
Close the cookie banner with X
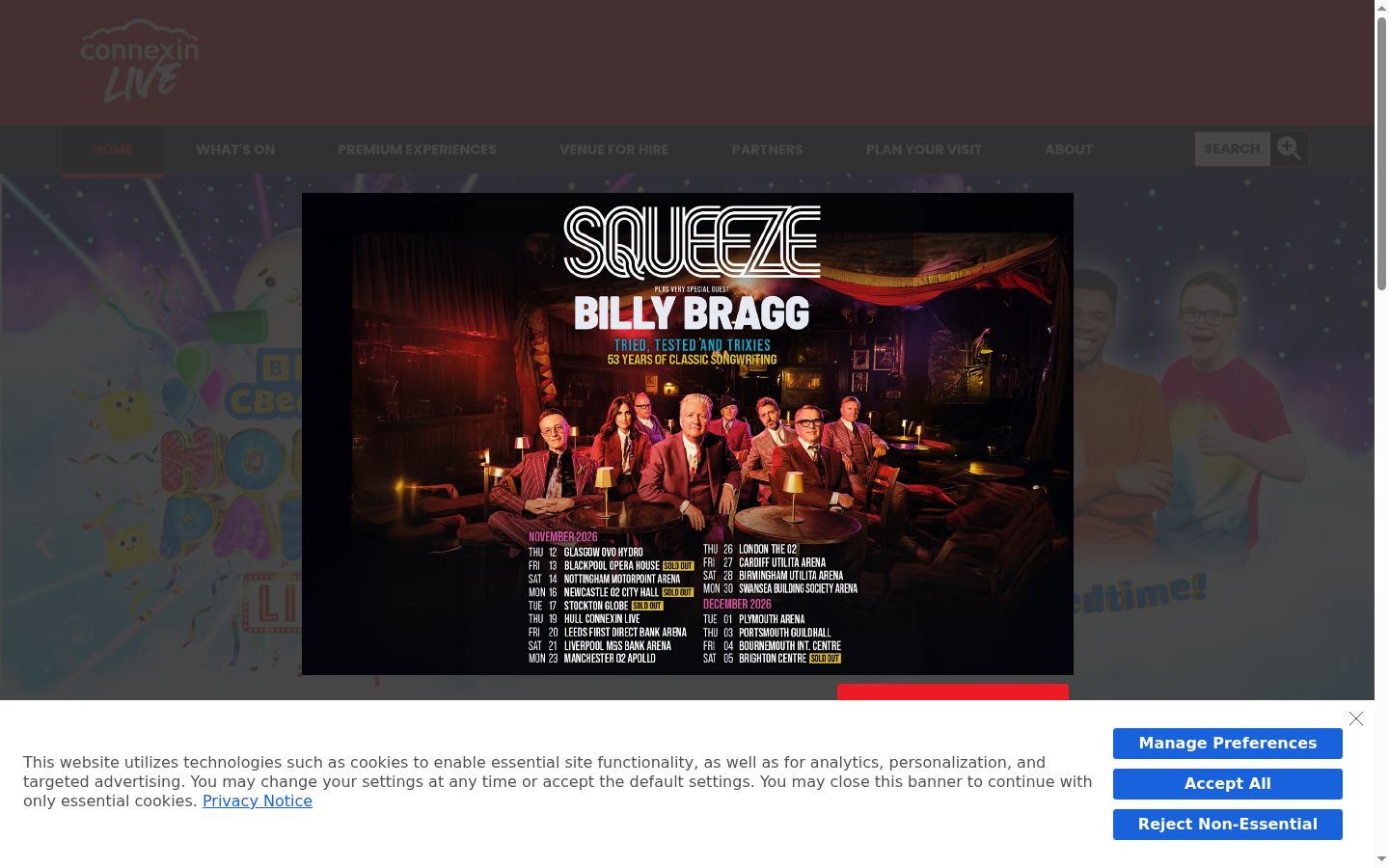(1356, 719)
